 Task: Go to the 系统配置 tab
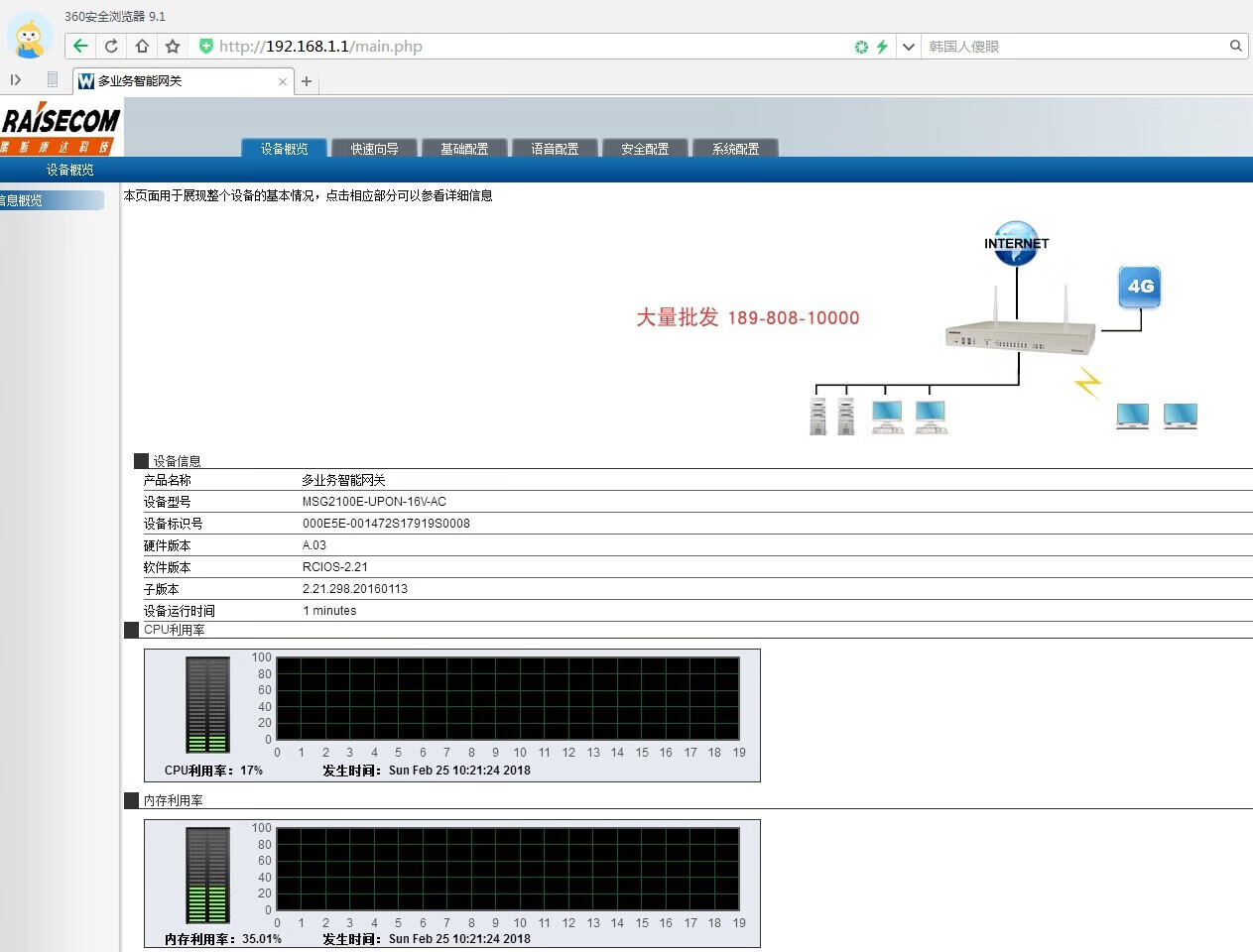(735, 149)
